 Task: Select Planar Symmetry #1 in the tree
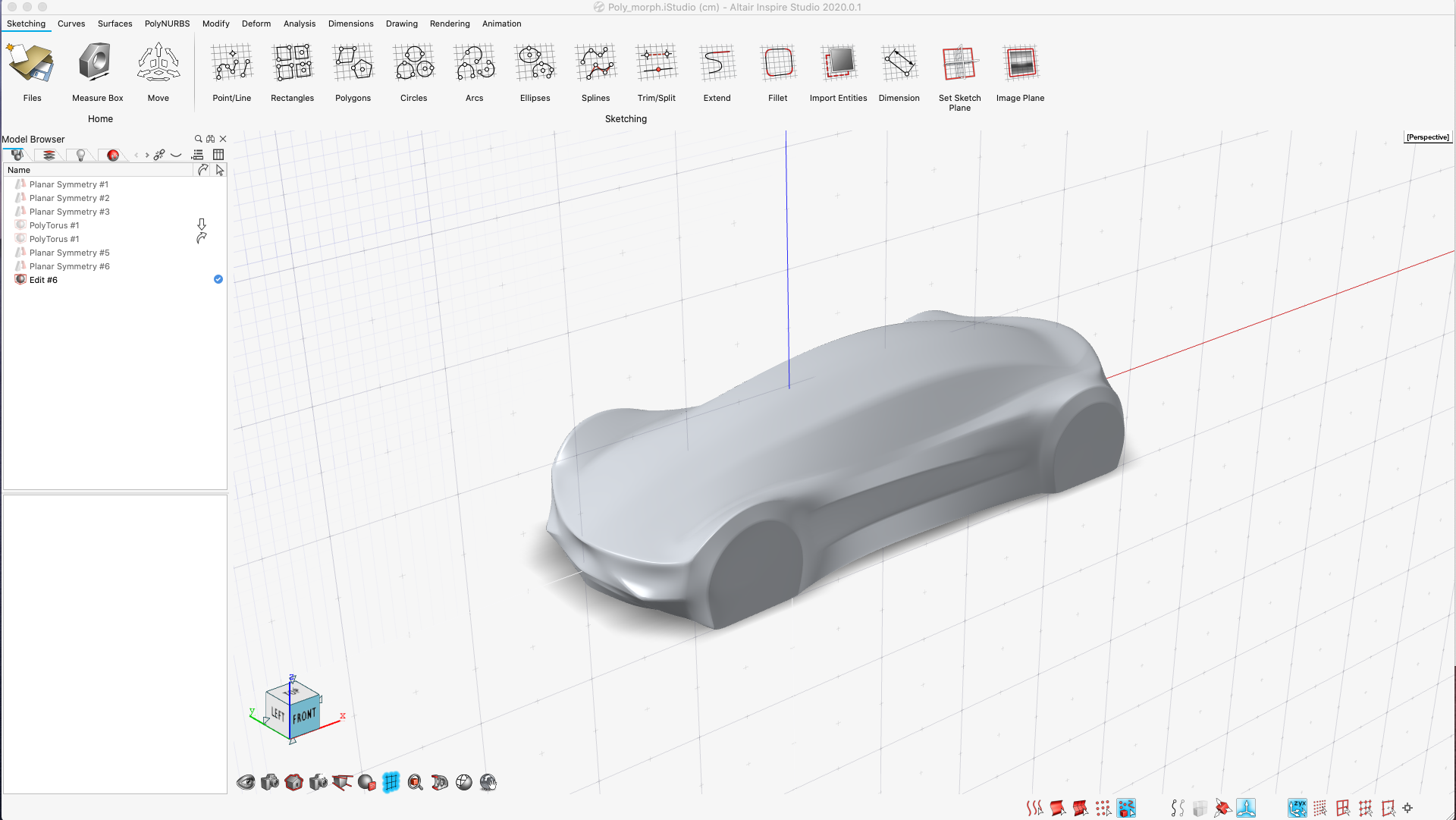click(x=69, y=184)
